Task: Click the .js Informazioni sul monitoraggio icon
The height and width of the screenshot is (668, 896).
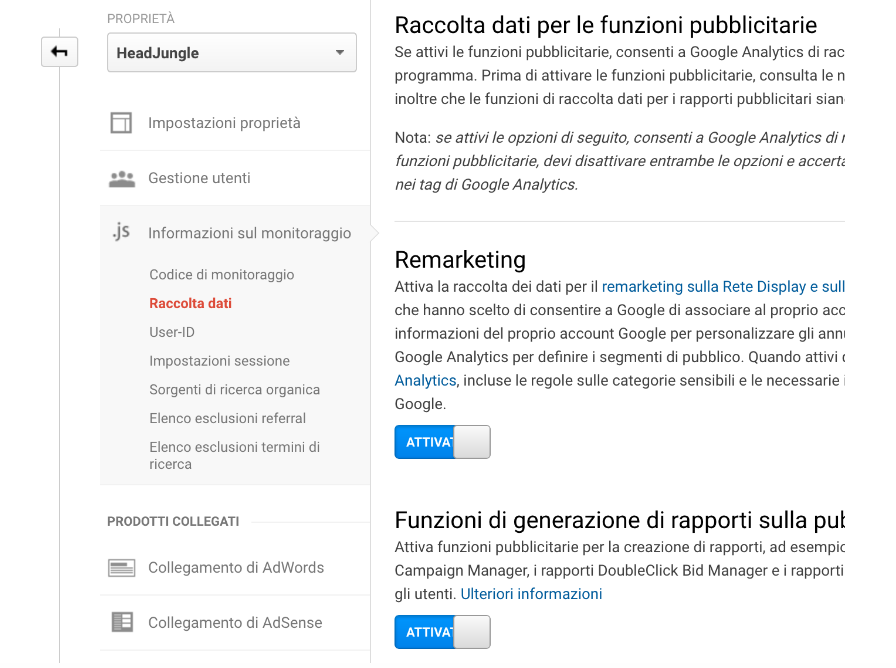Action: (x=121, y=232)
